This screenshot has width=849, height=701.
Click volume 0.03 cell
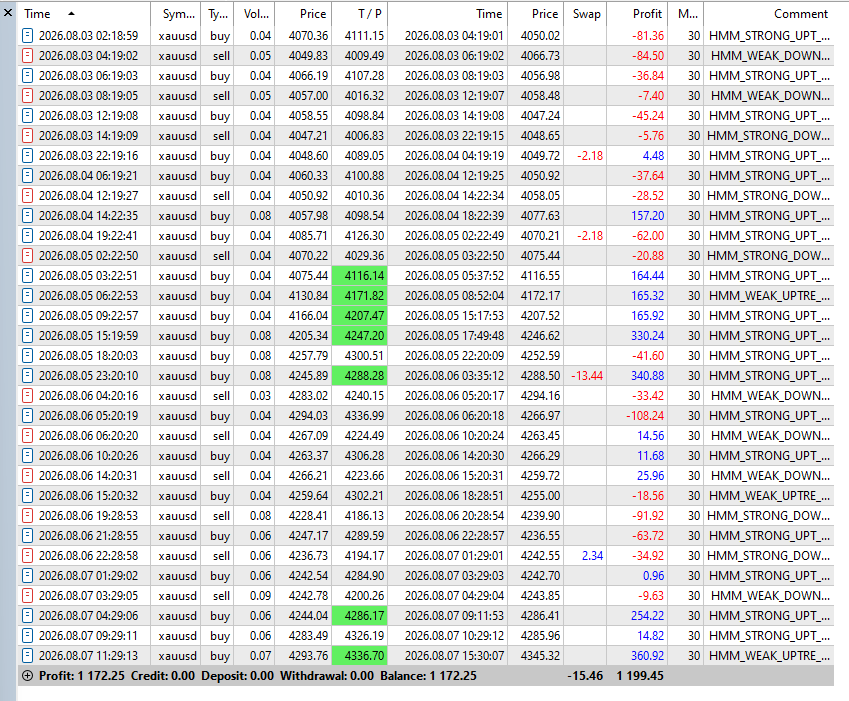click(260, 396)
